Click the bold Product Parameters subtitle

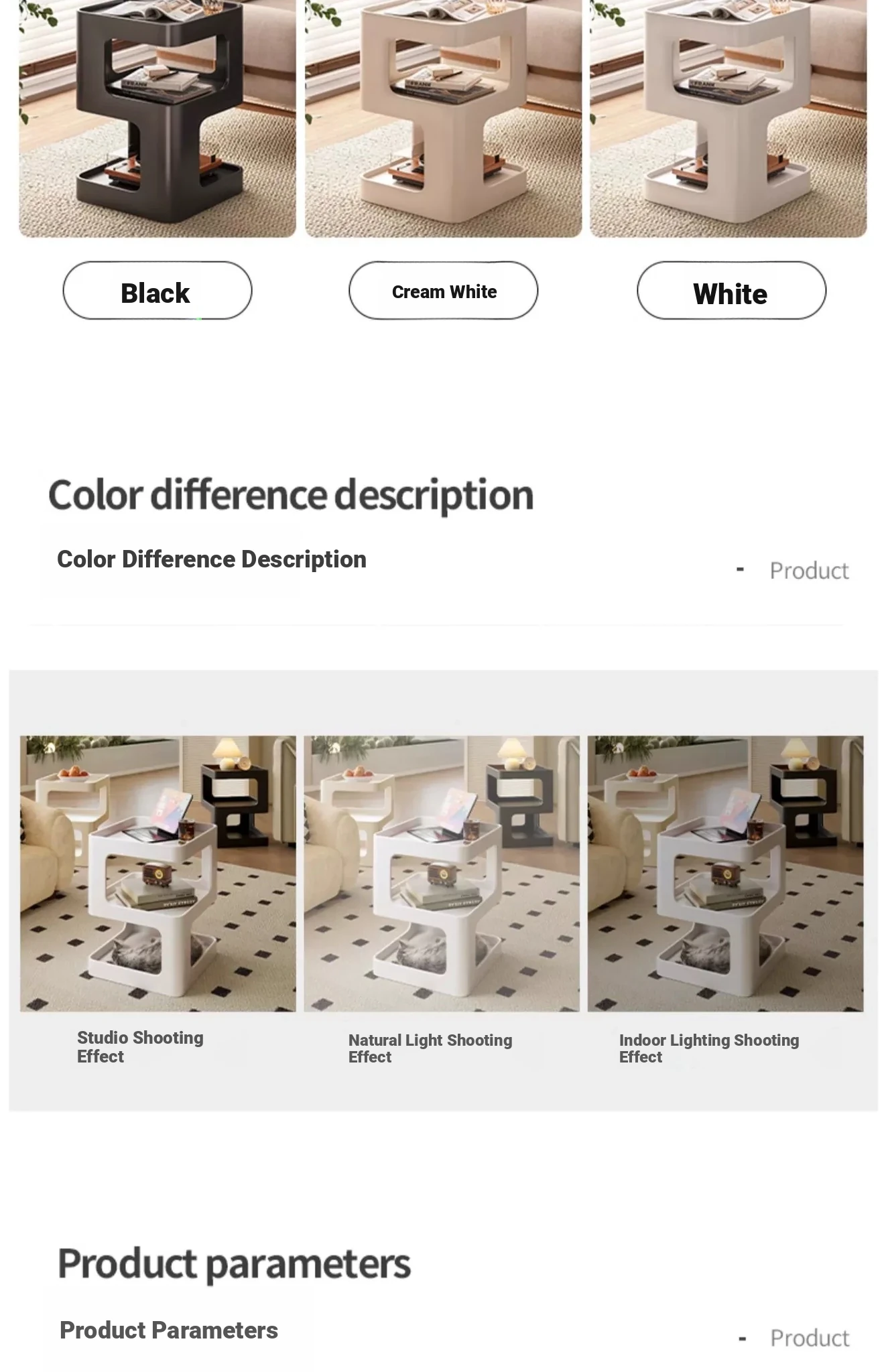click(x=169, y=1330)
